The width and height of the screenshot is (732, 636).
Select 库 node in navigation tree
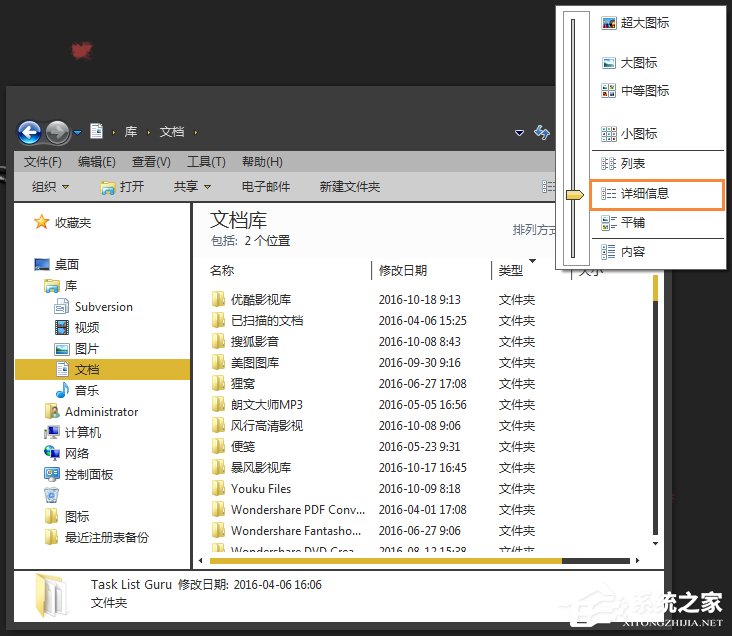(61, 285)
